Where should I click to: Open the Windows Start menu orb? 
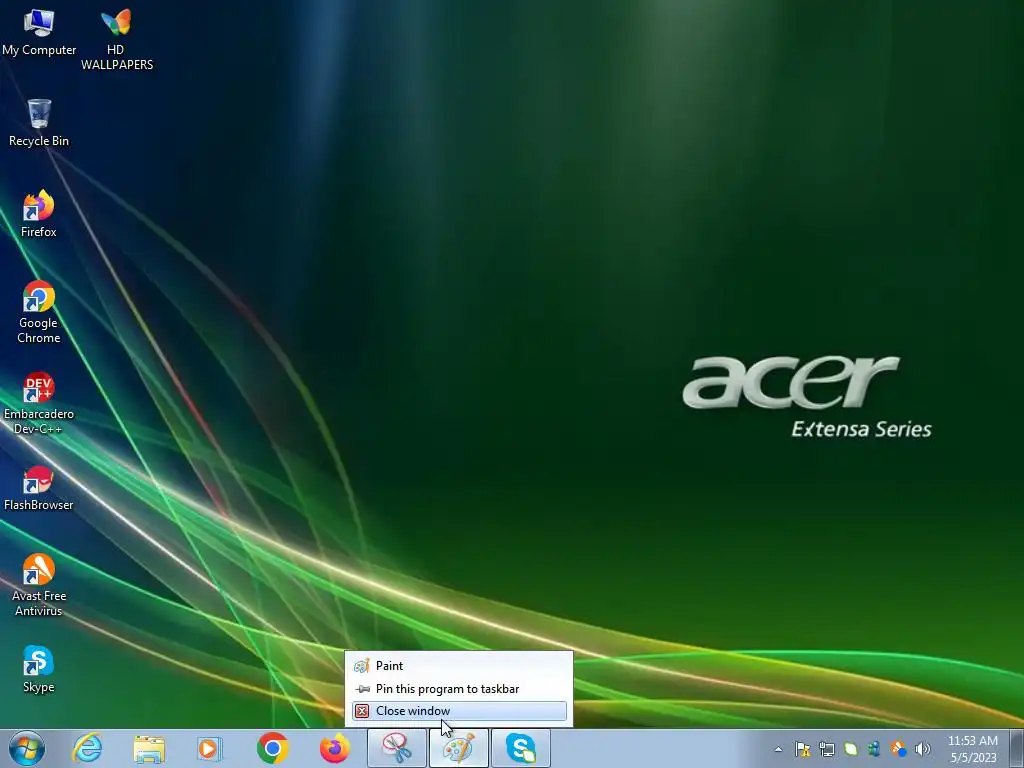(27, 748)
